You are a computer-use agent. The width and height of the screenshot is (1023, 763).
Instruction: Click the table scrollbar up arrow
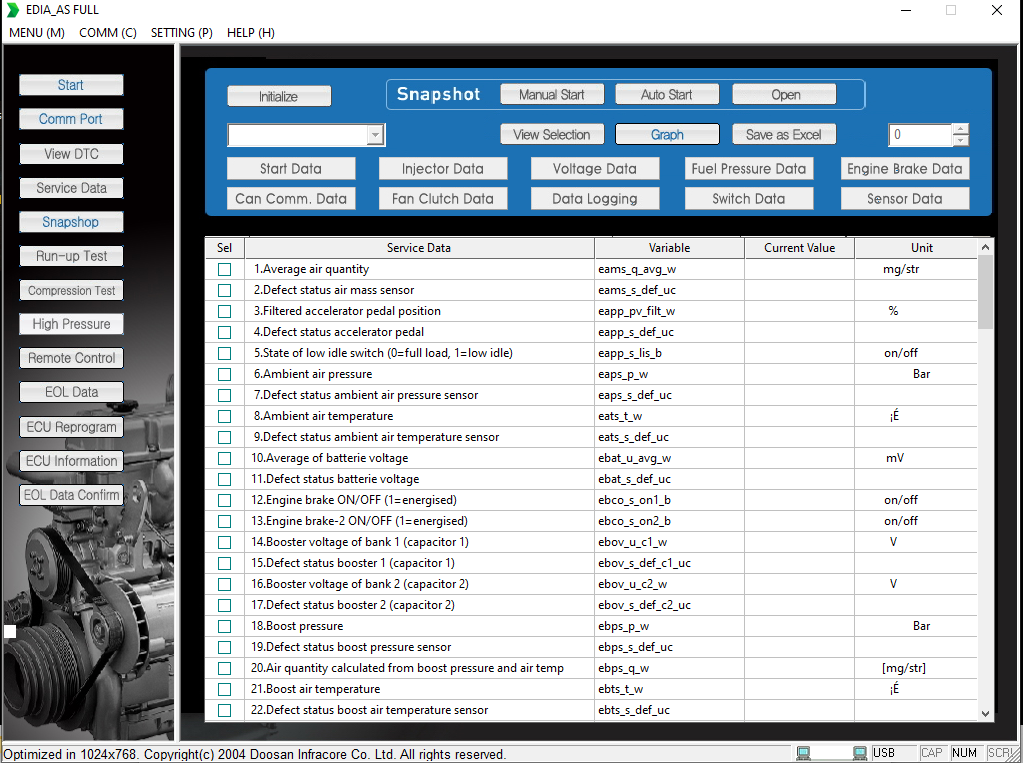tap(985, 247)
